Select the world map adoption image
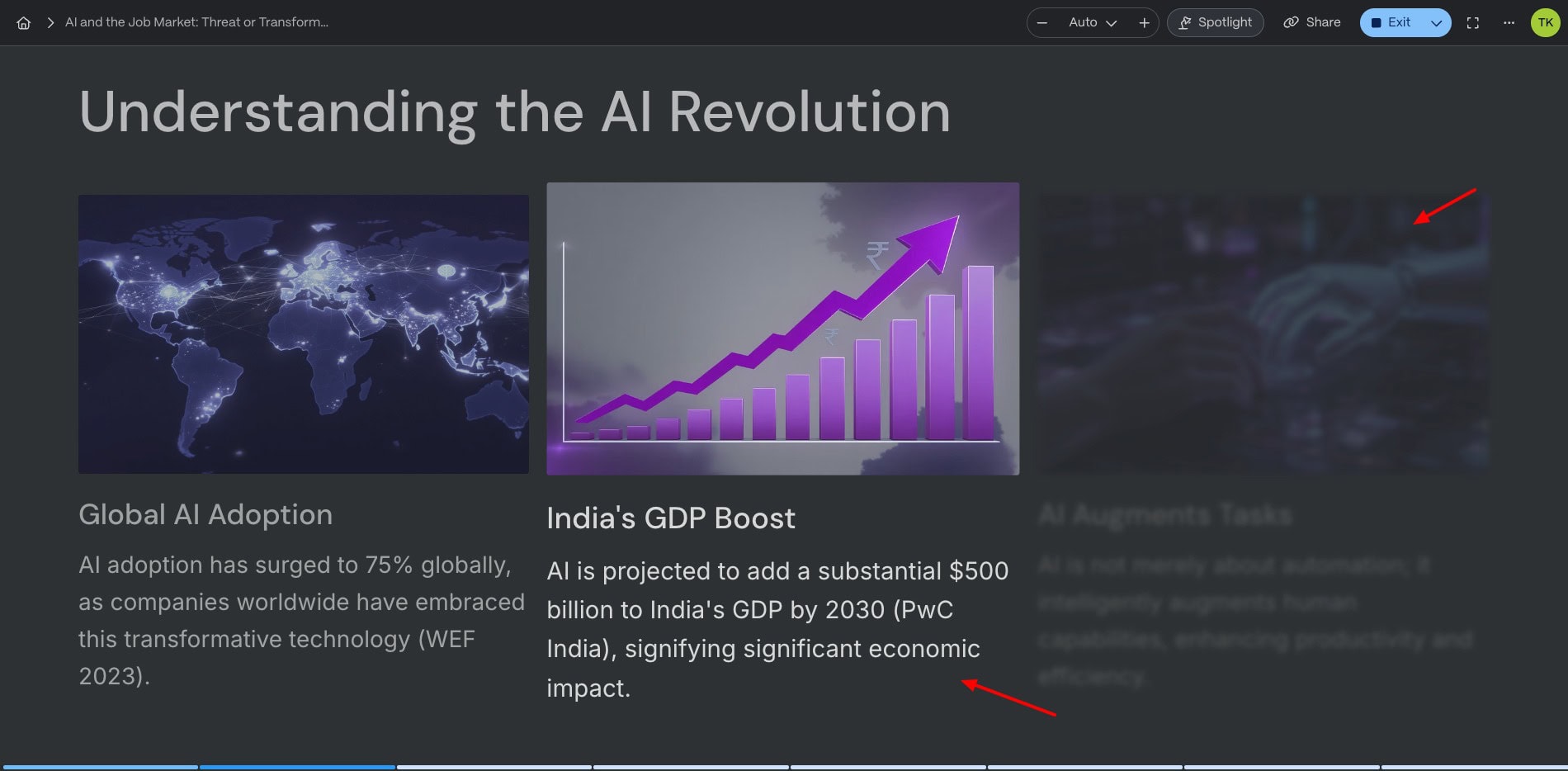Screen dimensions: 1568x771 click(x=304, y=333)
